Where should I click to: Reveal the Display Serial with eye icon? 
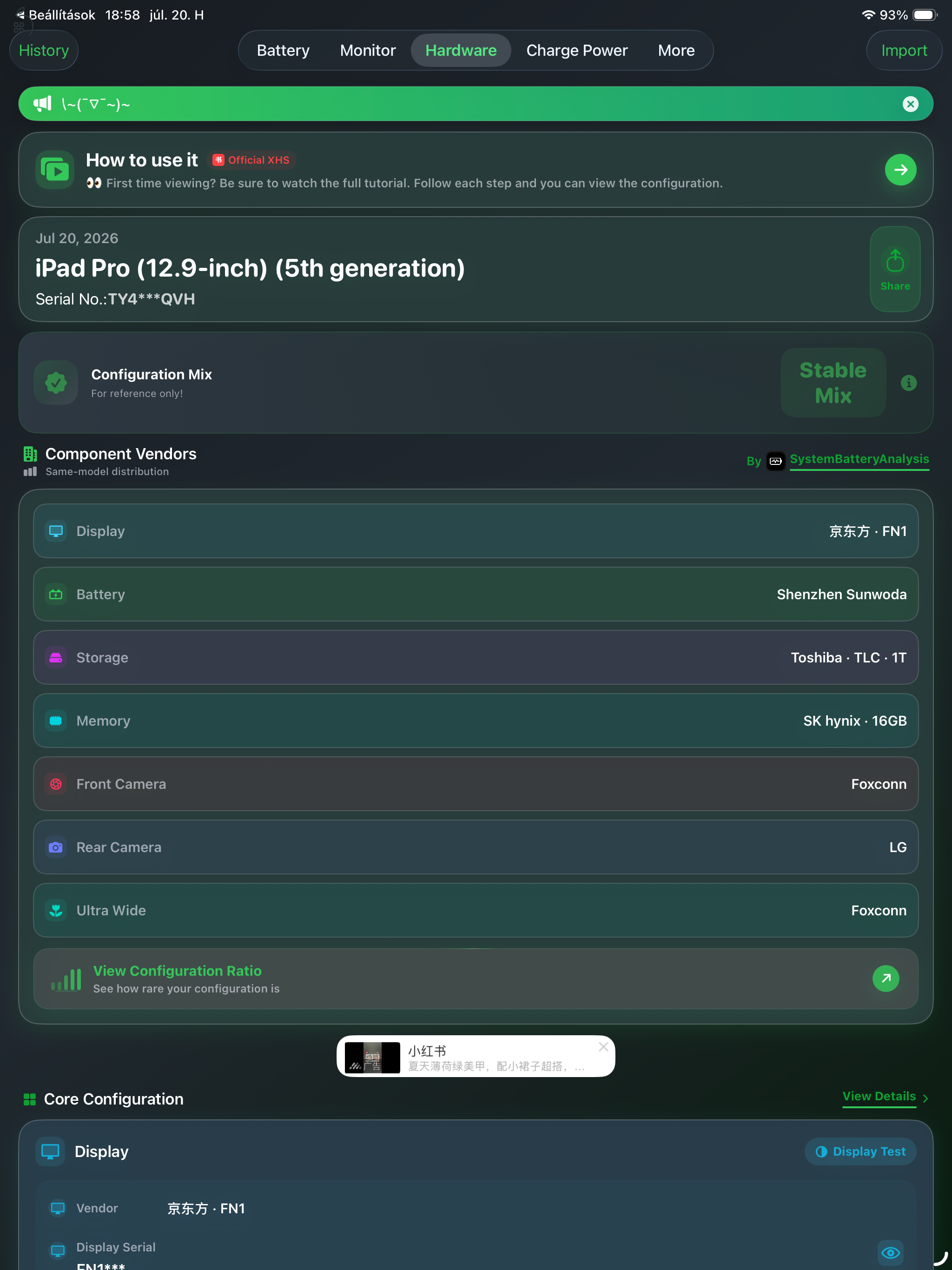coord(890,1253)
